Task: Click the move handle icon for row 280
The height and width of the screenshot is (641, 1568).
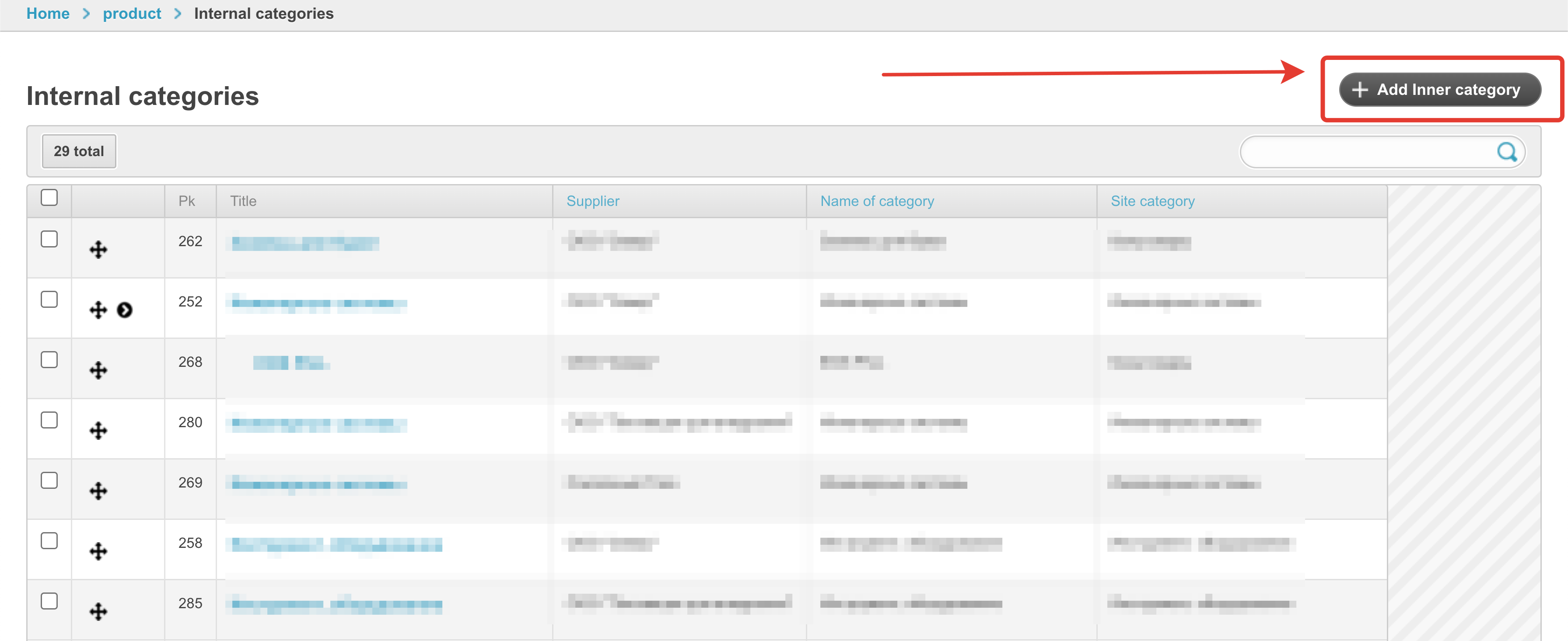Action: tap(98, 431)
